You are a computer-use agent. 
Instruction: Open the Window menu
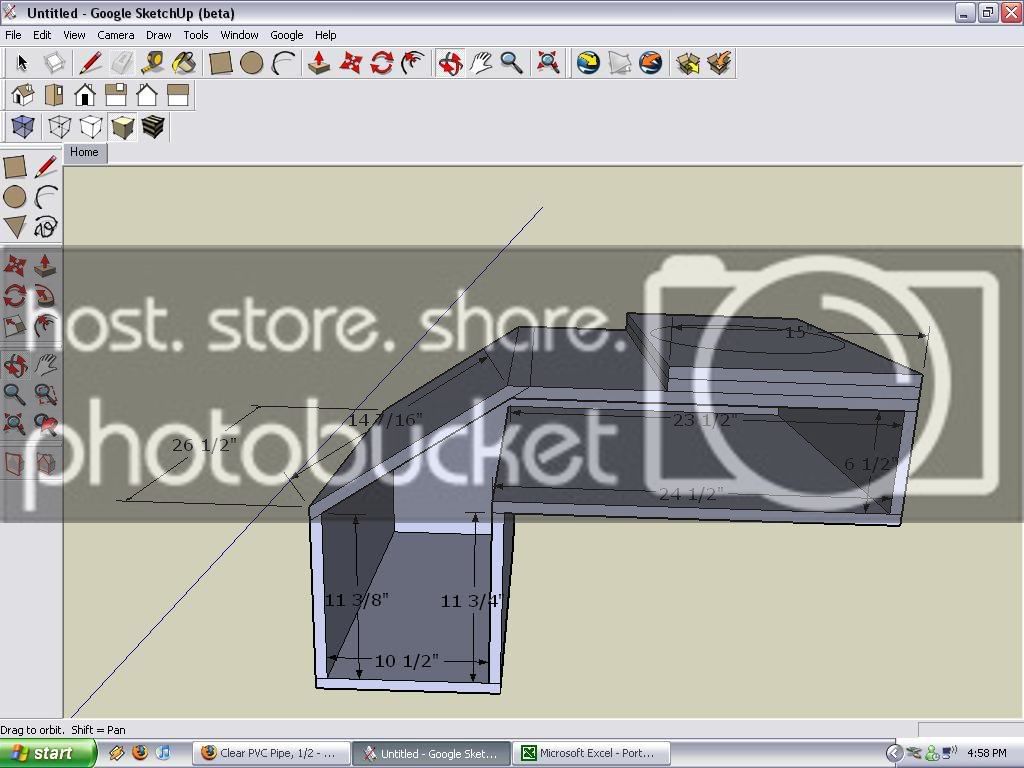[239, 35]
